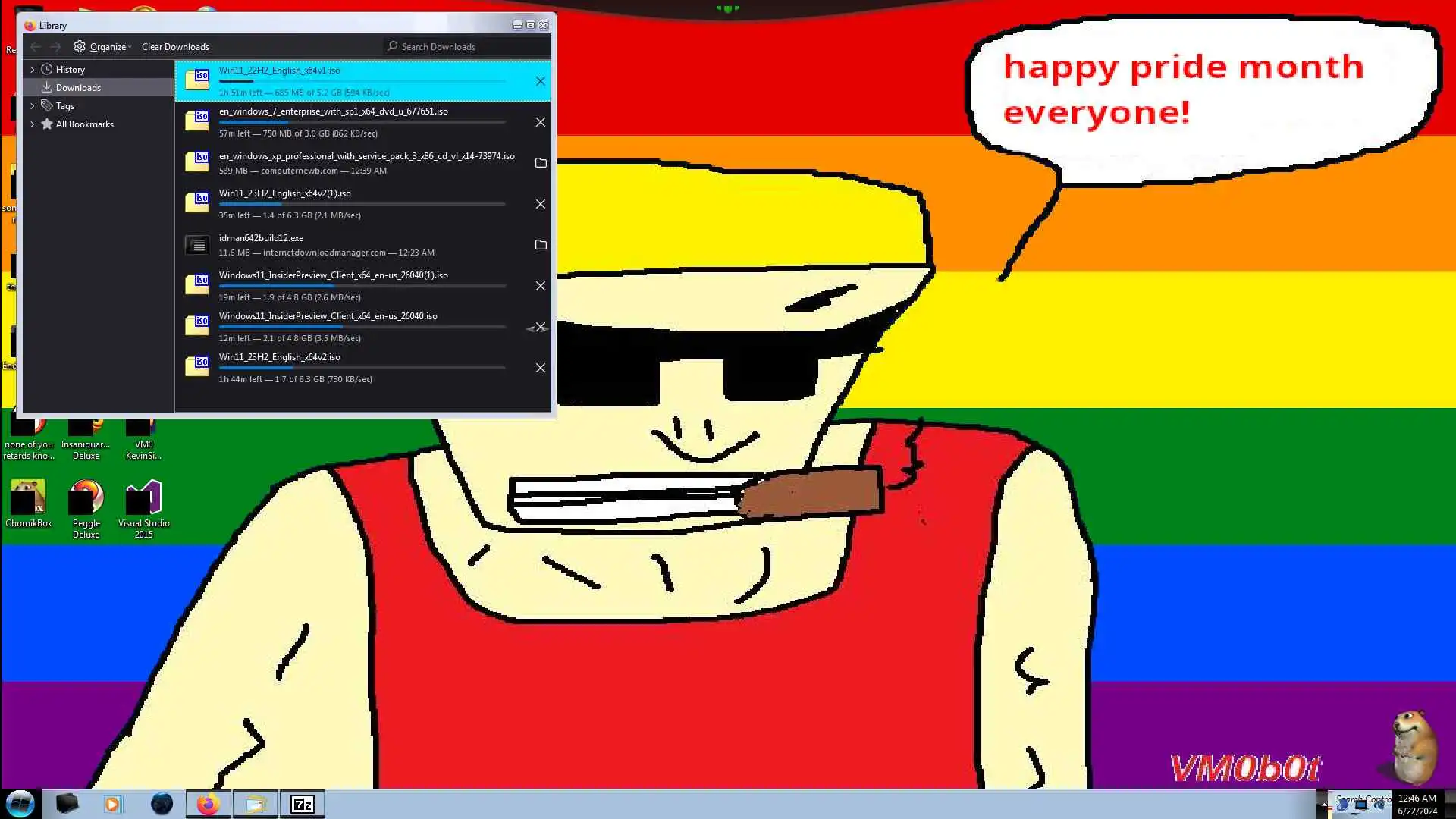The width and height of the screenshot is (1456, 819).
Task: Click the Windows Start button
Action: 20,803
